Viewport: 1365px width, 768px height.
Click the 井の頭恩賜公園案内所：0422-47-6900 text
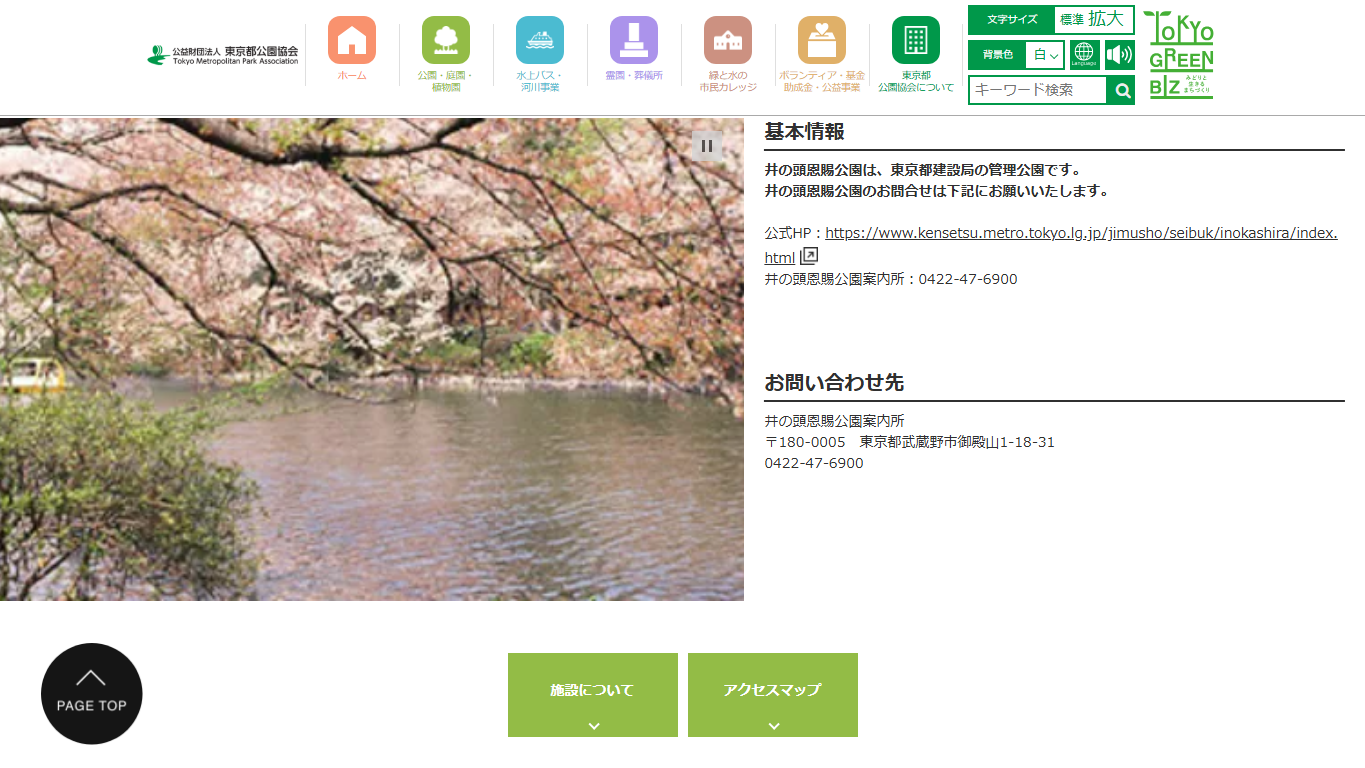pyautogui.click(x=891, y=279)
